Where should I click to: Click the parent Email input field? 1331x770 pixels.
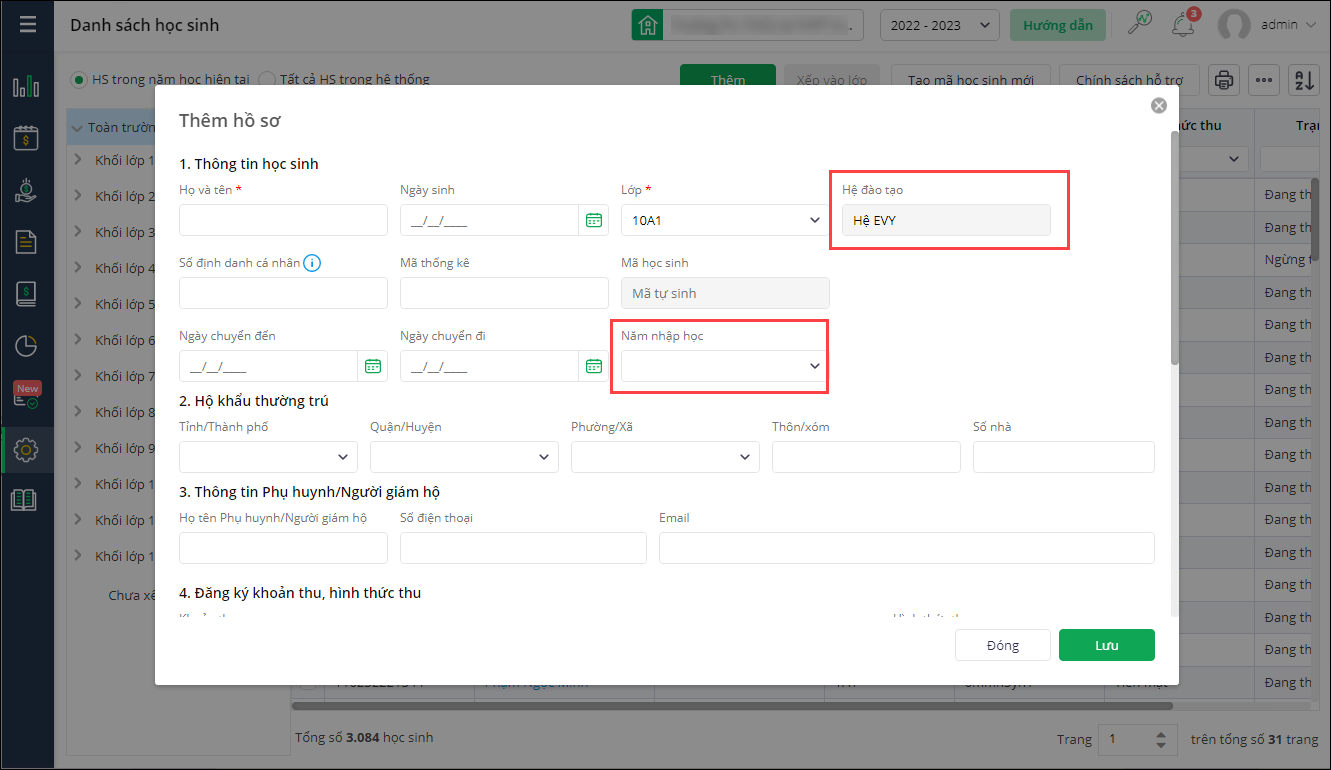[x=907, y=548]
